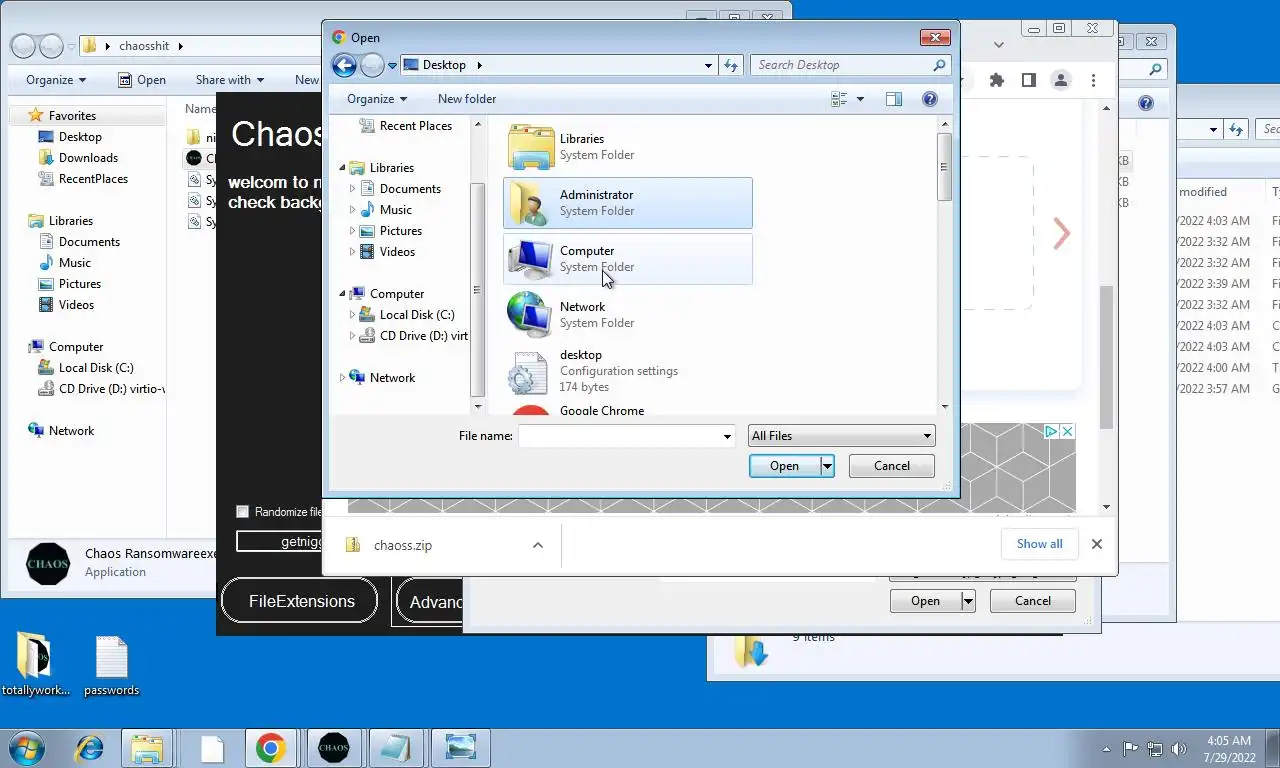Open the Organize menu in Open dialog

[x=377, y=99]
